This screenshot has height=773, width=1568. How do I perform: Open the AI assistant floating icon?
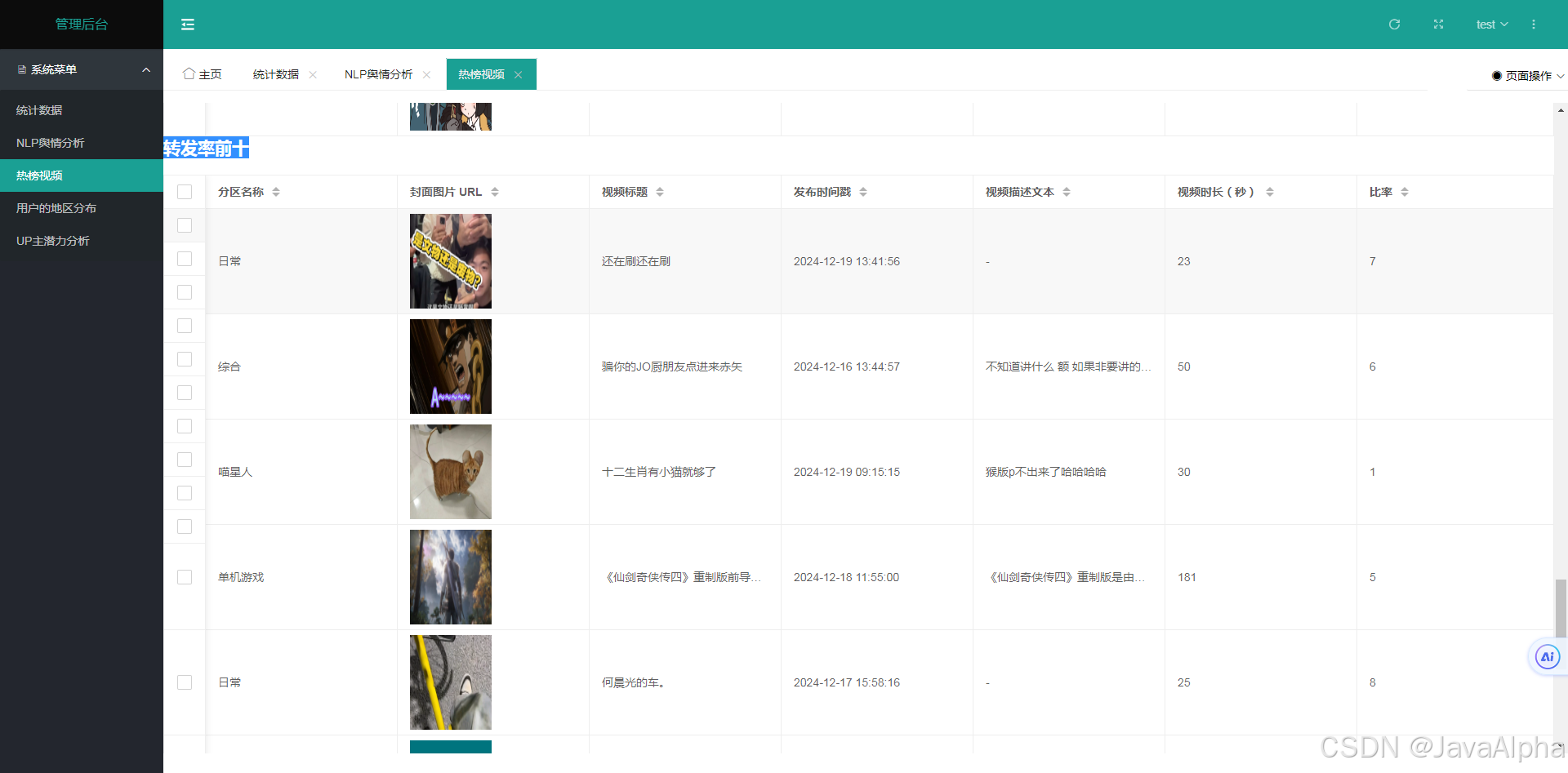tap(1548, 657)
